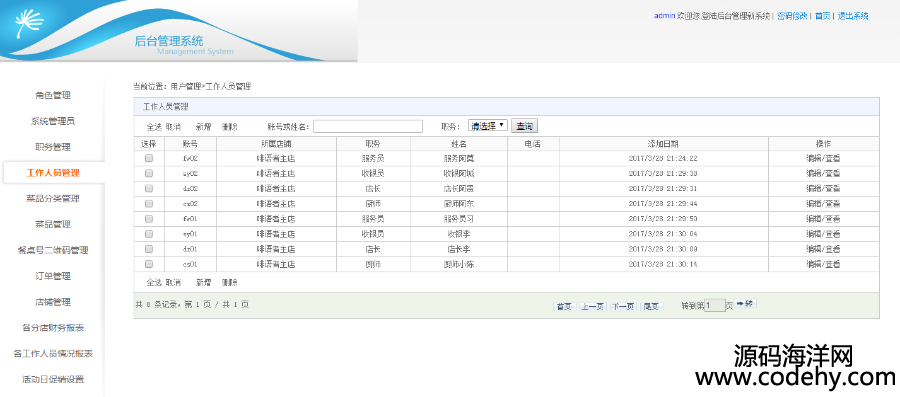Click the 上一页 pagination button

pyautogui.click(x=592, y=306)
